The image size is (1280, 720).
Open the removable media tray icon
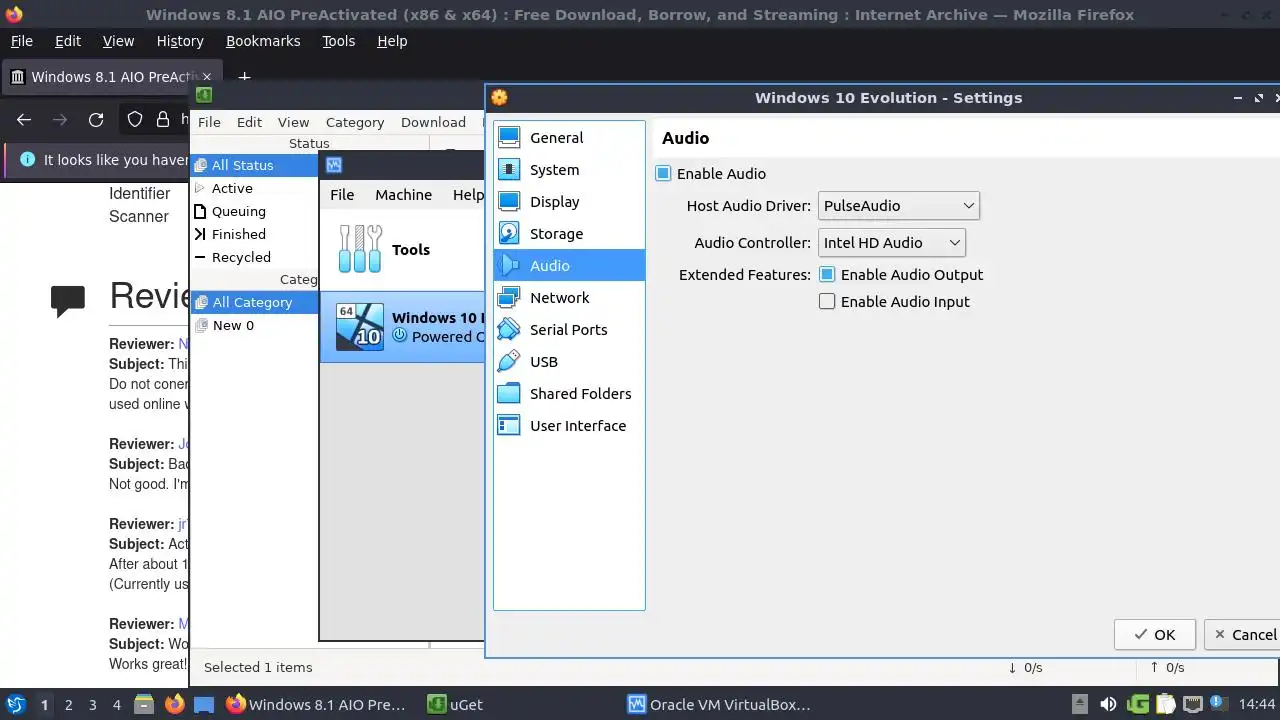[1080, 704]
